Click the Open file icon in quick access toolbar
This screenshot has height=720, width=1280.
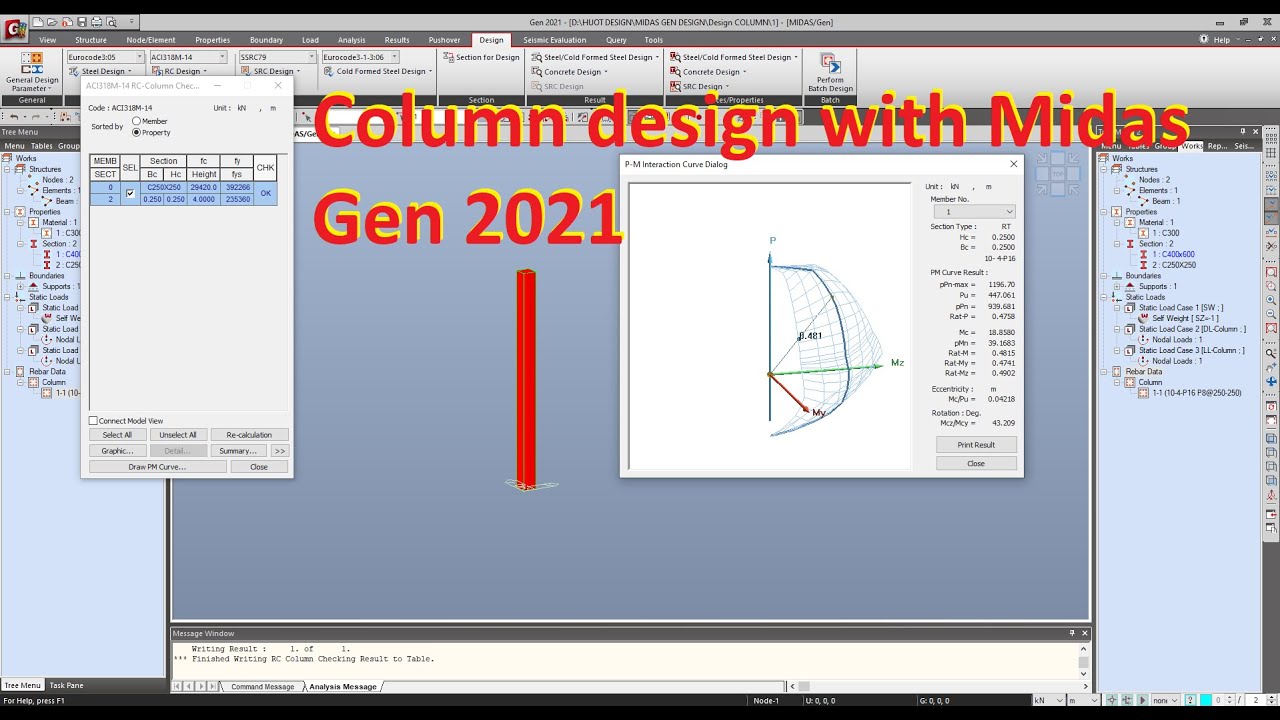pos(53,21)
